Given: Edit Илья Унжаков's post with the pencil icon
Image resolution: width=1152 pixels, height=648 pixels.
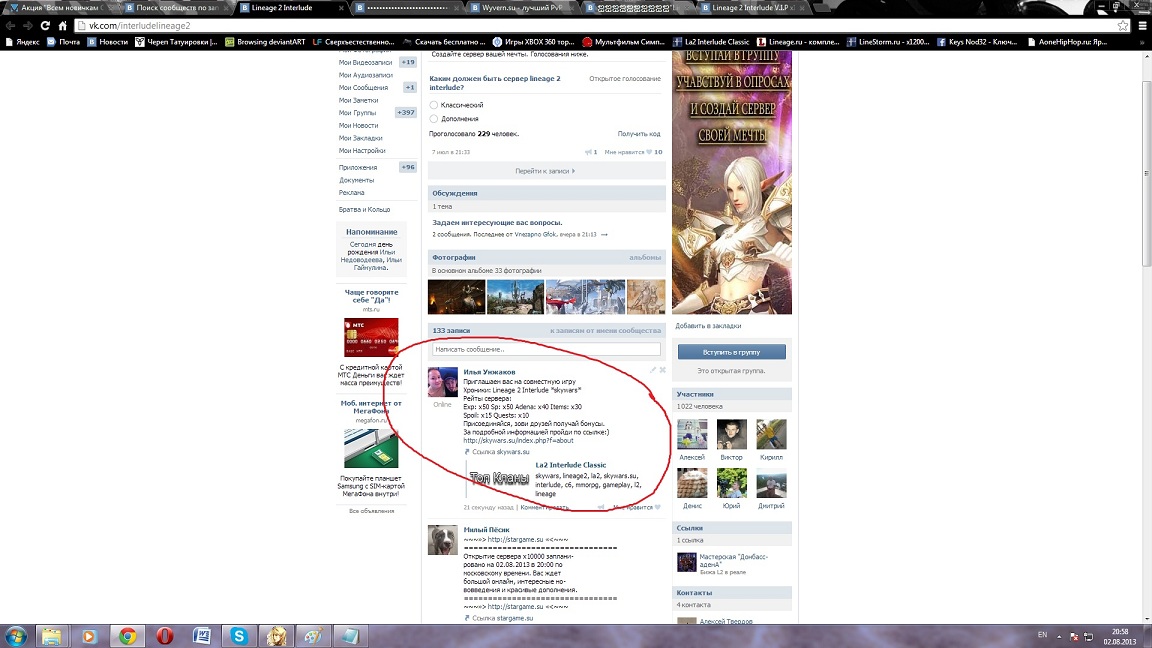Looking at the screenshot, I should coord(652,370).
